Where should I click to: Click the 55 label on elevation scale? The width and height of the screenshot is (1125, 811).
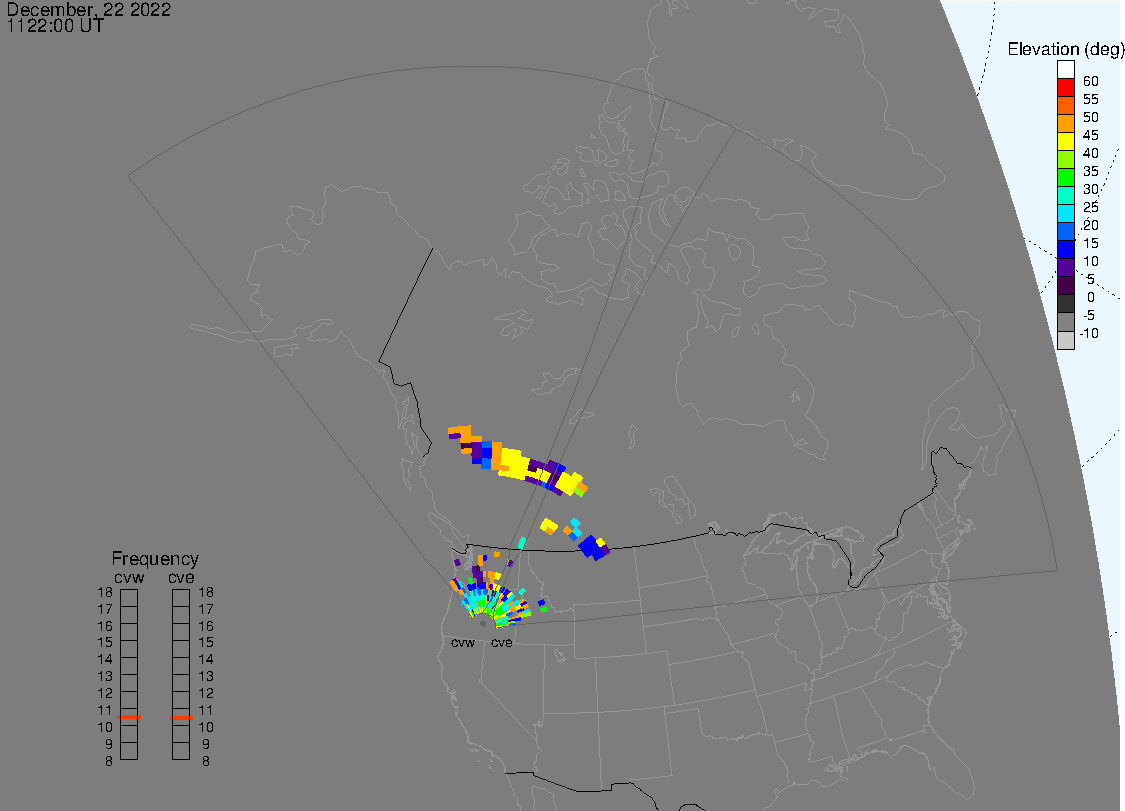1091,99
